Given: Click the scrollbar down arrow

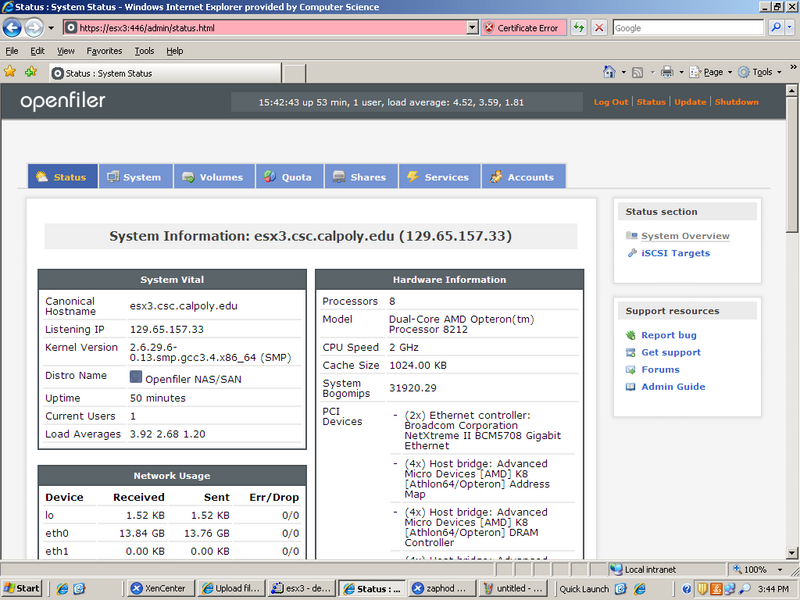Looking at the screenshot, I should coord(792,553).
